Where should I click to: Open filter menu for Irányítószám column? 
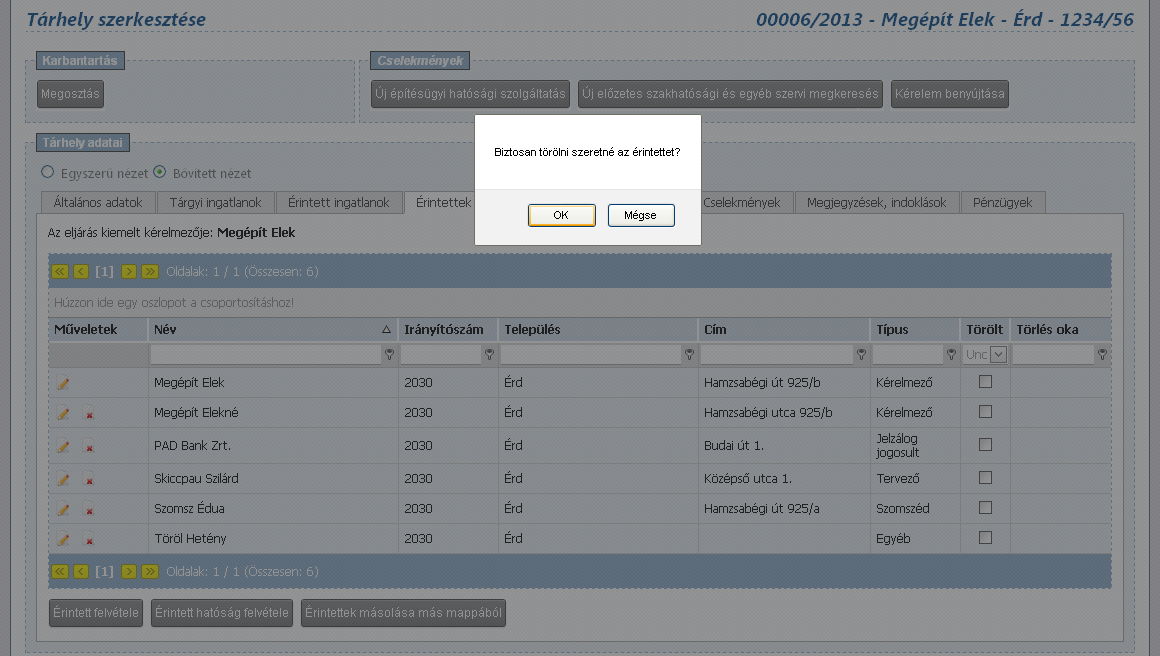tap(489, 355)
